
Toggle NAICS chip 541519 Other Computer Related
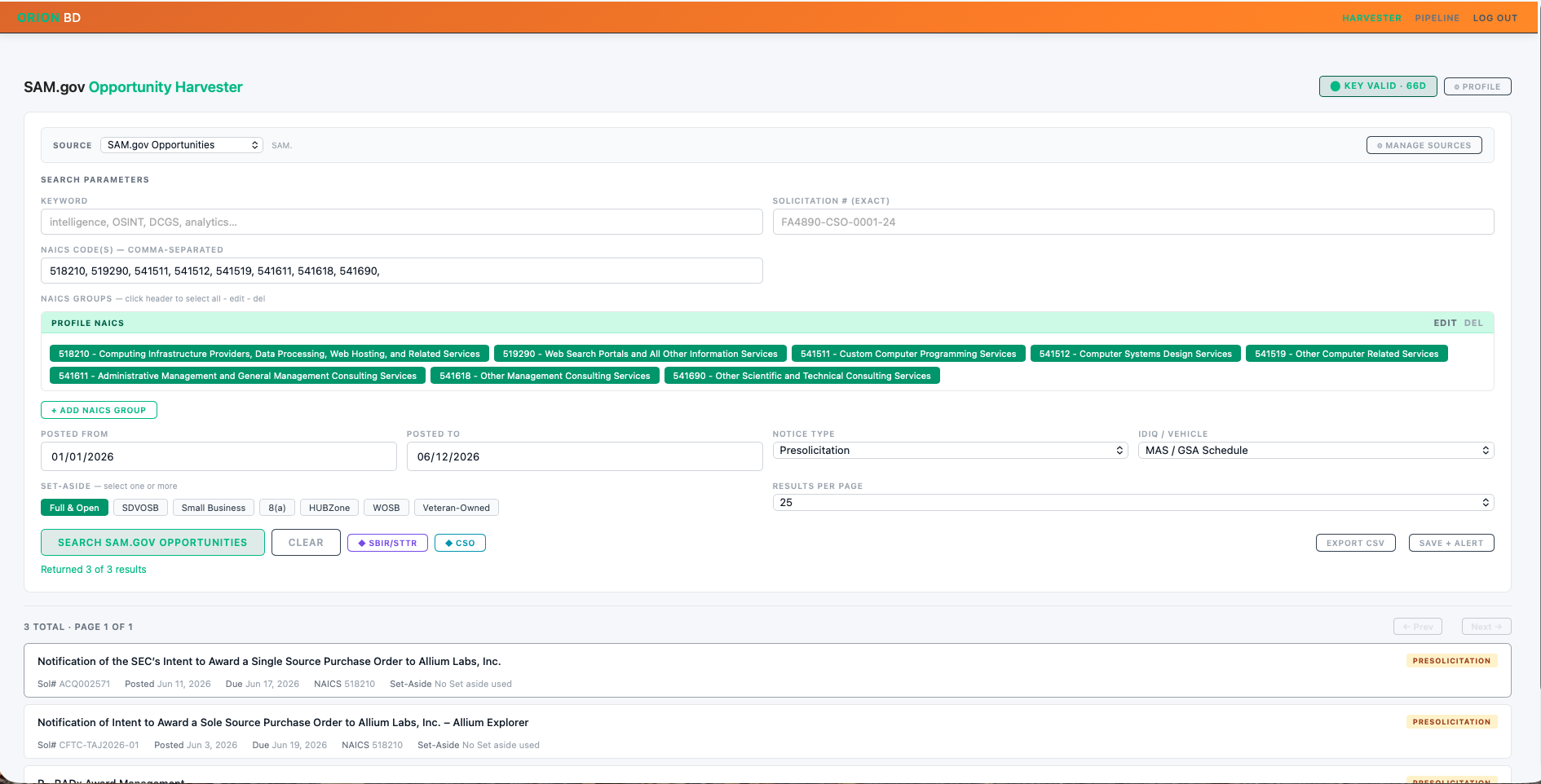tap(1346, 354)
